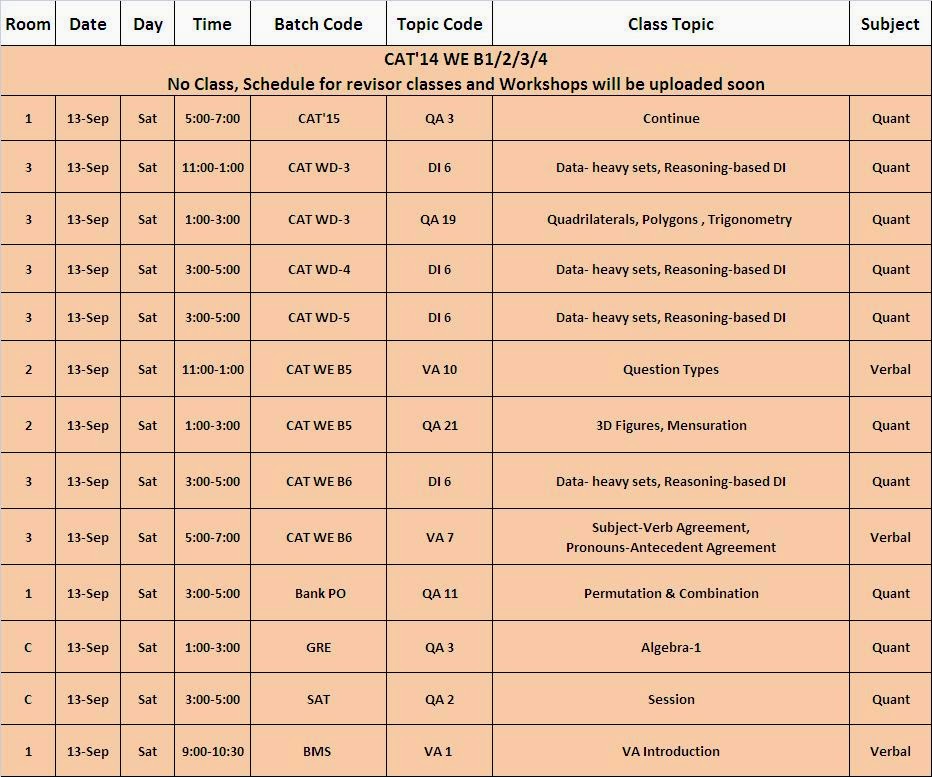Click the Day column header
Viewport: 932px width, 777px height.
pos(147,24)
